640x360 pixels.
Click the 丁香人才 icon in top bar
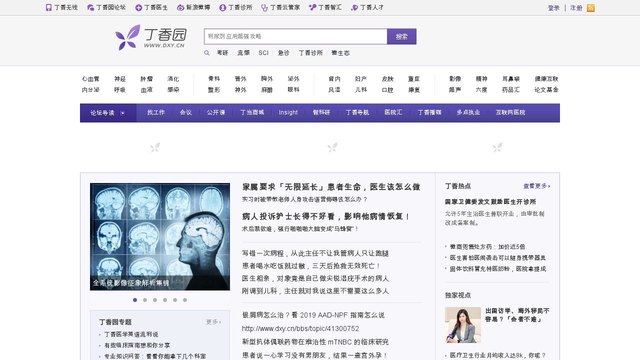[x=355, y=7]
